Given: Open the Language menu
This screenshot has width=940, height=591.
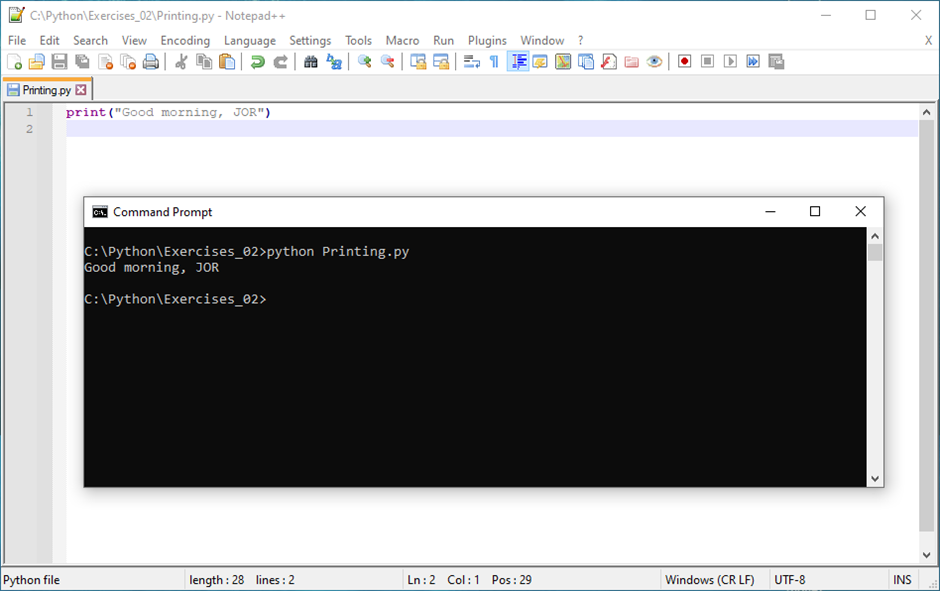Looking at the screenshot, I should [x=249, y=40].
